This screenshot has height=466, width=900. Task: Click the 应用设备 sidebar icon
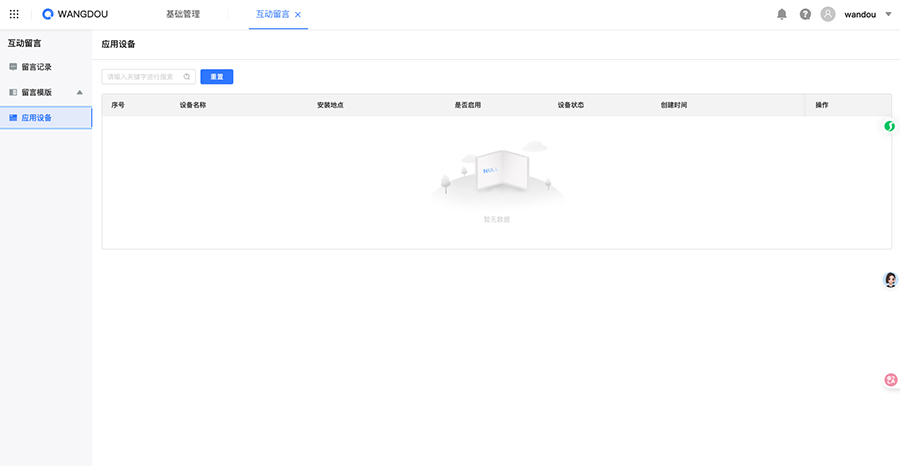coord(13,118)
